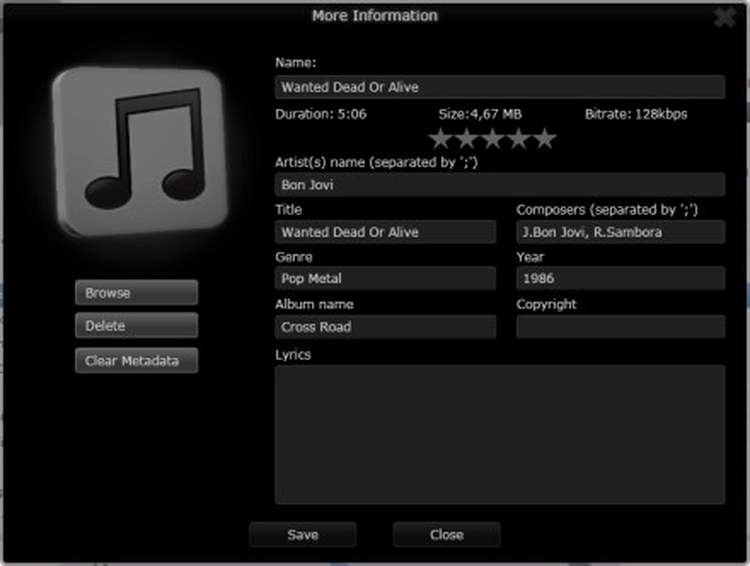
Task: Click inside the Lyrics text area
Action: [500, 434]
